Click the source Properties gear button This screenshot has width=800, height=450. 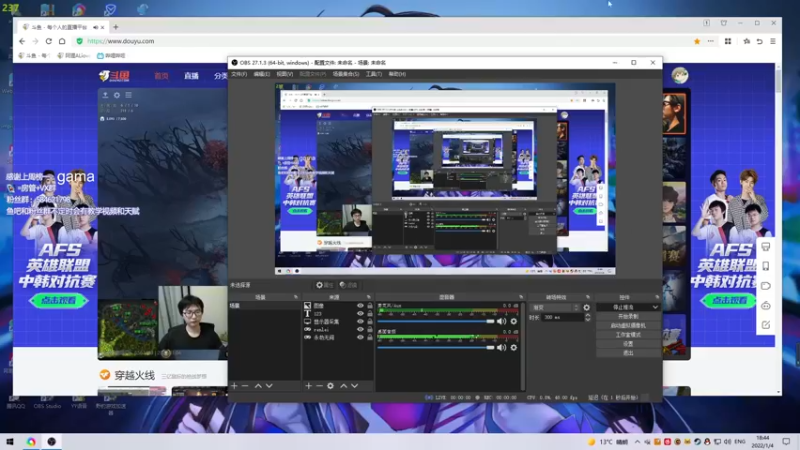pyautogui.click(x=324, y=285)
